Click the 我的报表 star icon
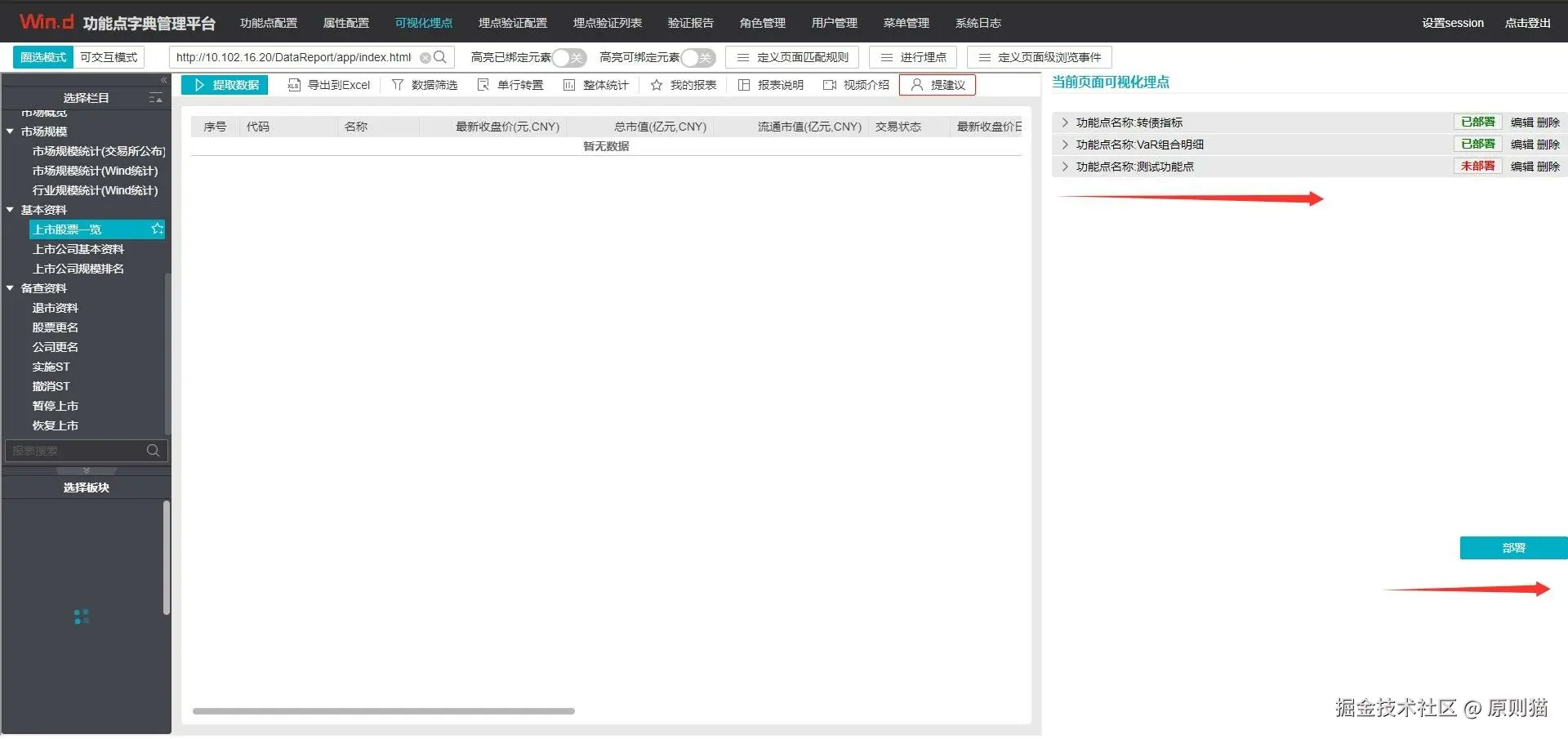 (x=682, y=84)
